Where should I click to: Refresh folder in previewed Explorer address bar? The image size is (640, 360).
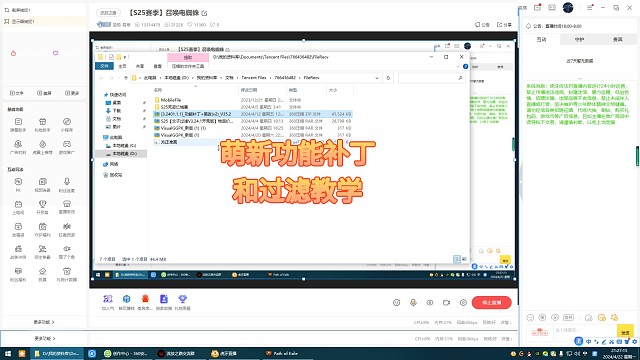coord(388,78)
